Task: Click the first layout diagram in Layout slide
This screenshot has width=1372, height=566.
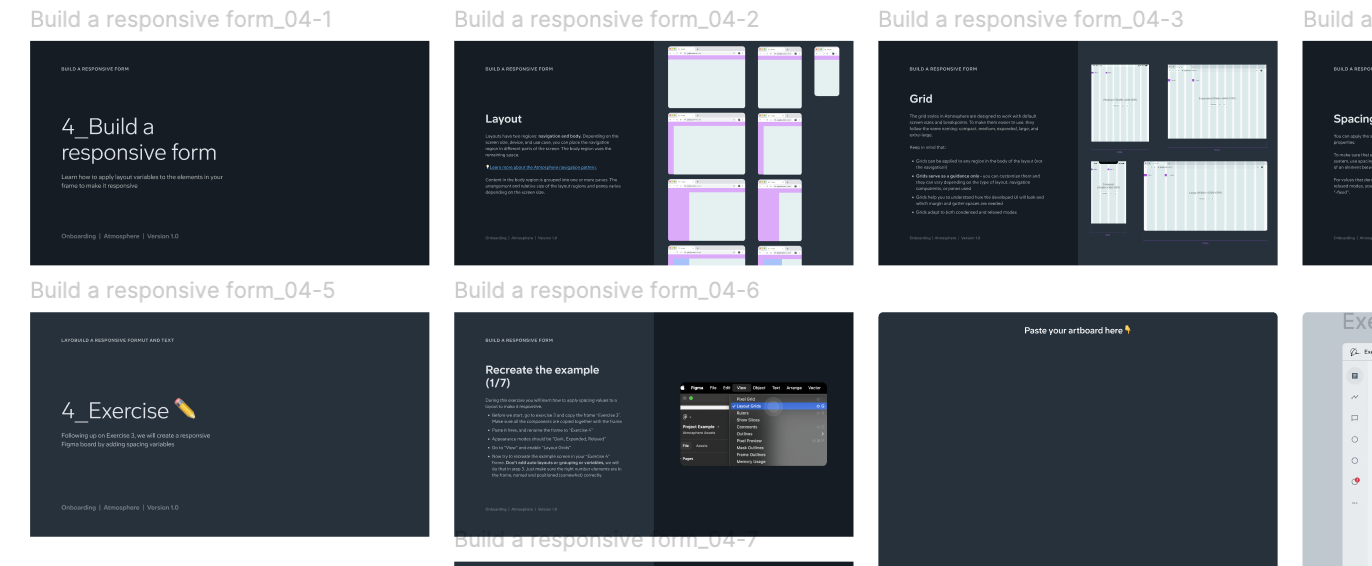Action: pos(706,76)
